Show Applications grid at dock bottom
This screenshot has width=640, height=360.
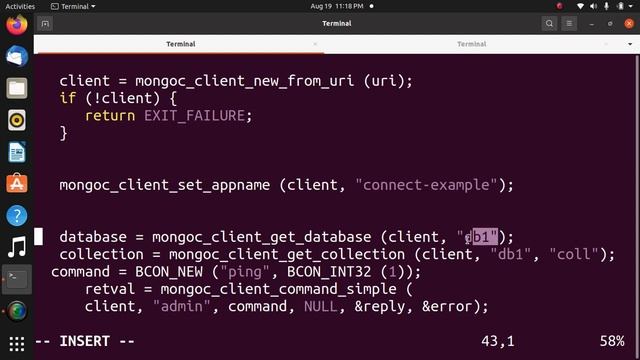[17, 344]
